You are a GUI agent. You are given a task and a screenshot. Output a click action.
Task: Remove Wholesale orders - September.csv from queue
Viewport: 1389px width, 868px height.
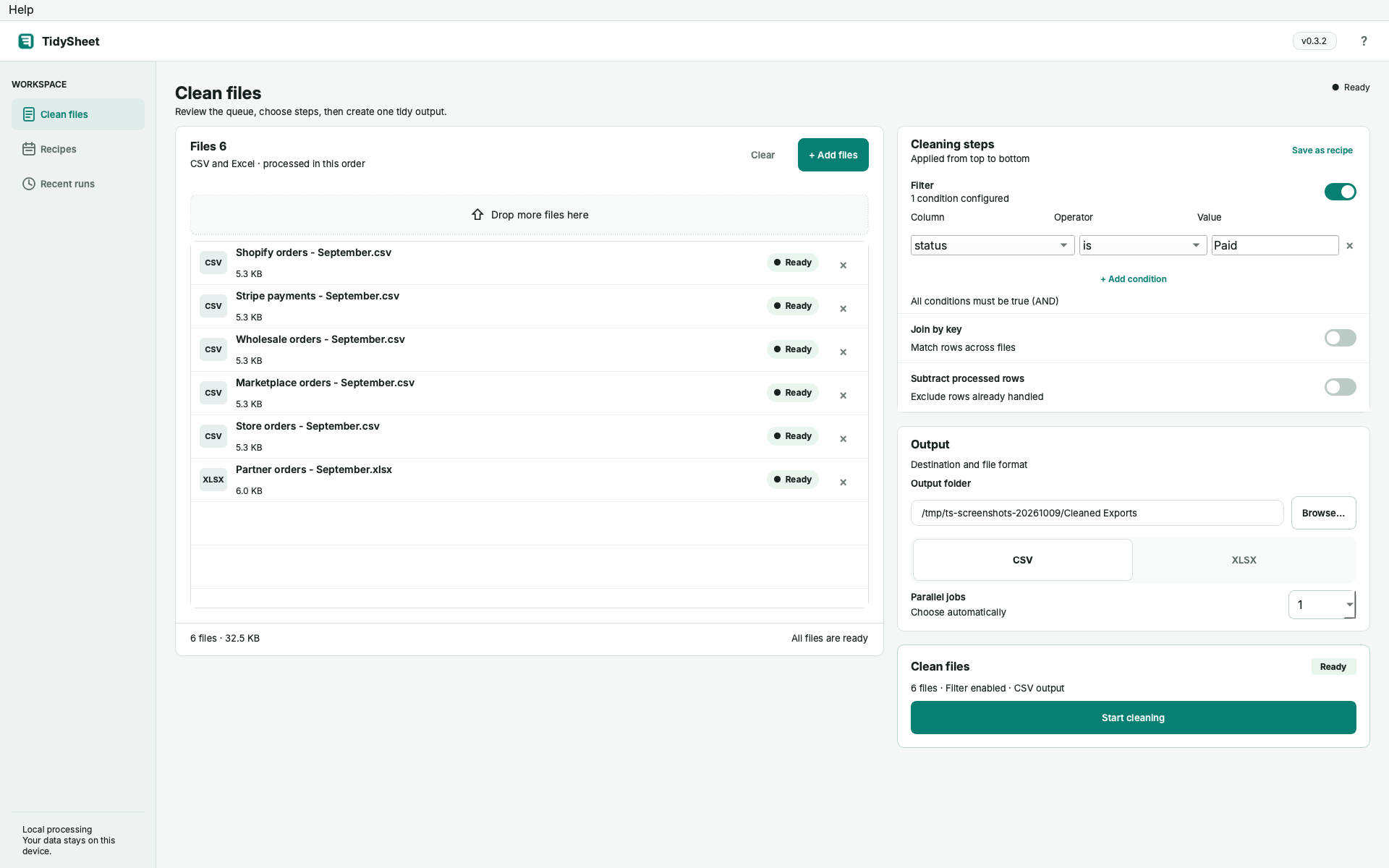coord(843,352)
